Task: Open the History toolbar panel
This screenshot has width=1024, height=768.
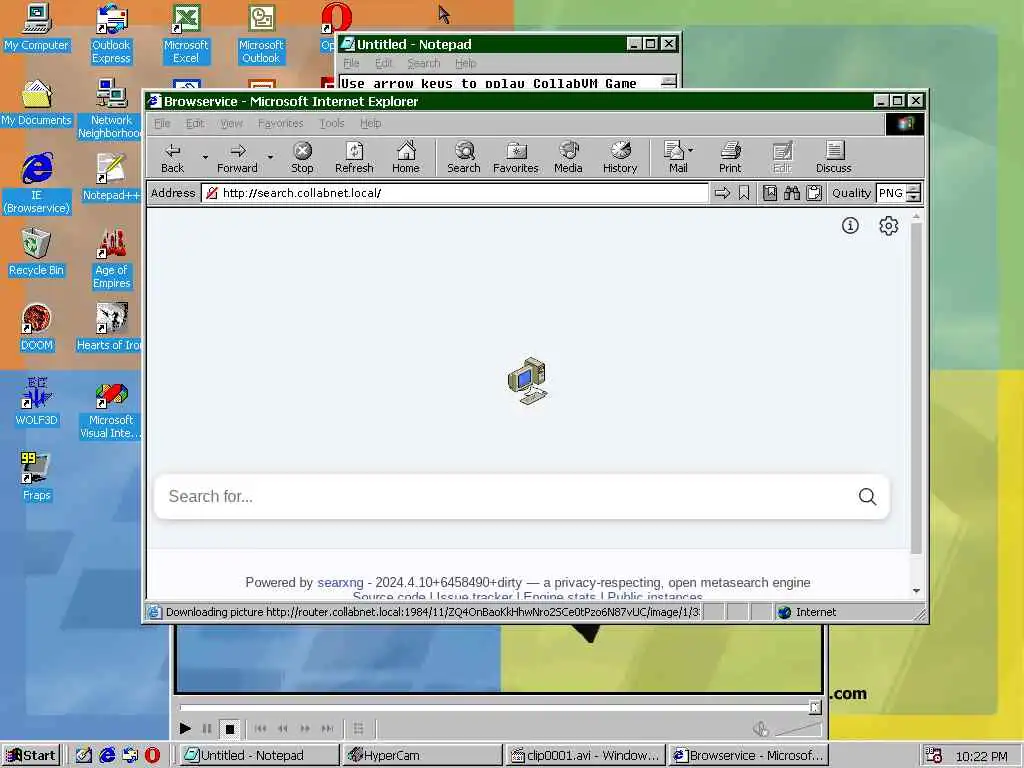Action: [620, 157]
